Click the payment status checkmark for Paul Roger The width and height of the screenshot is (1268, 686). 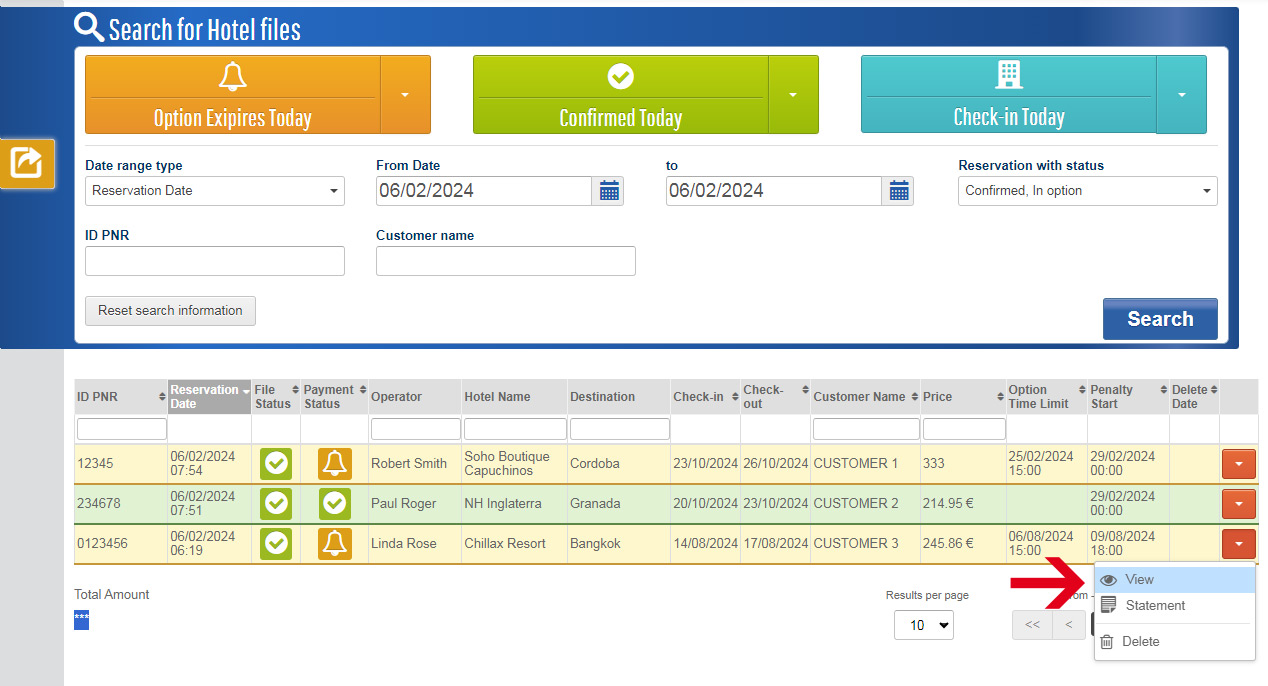(335, 504)
